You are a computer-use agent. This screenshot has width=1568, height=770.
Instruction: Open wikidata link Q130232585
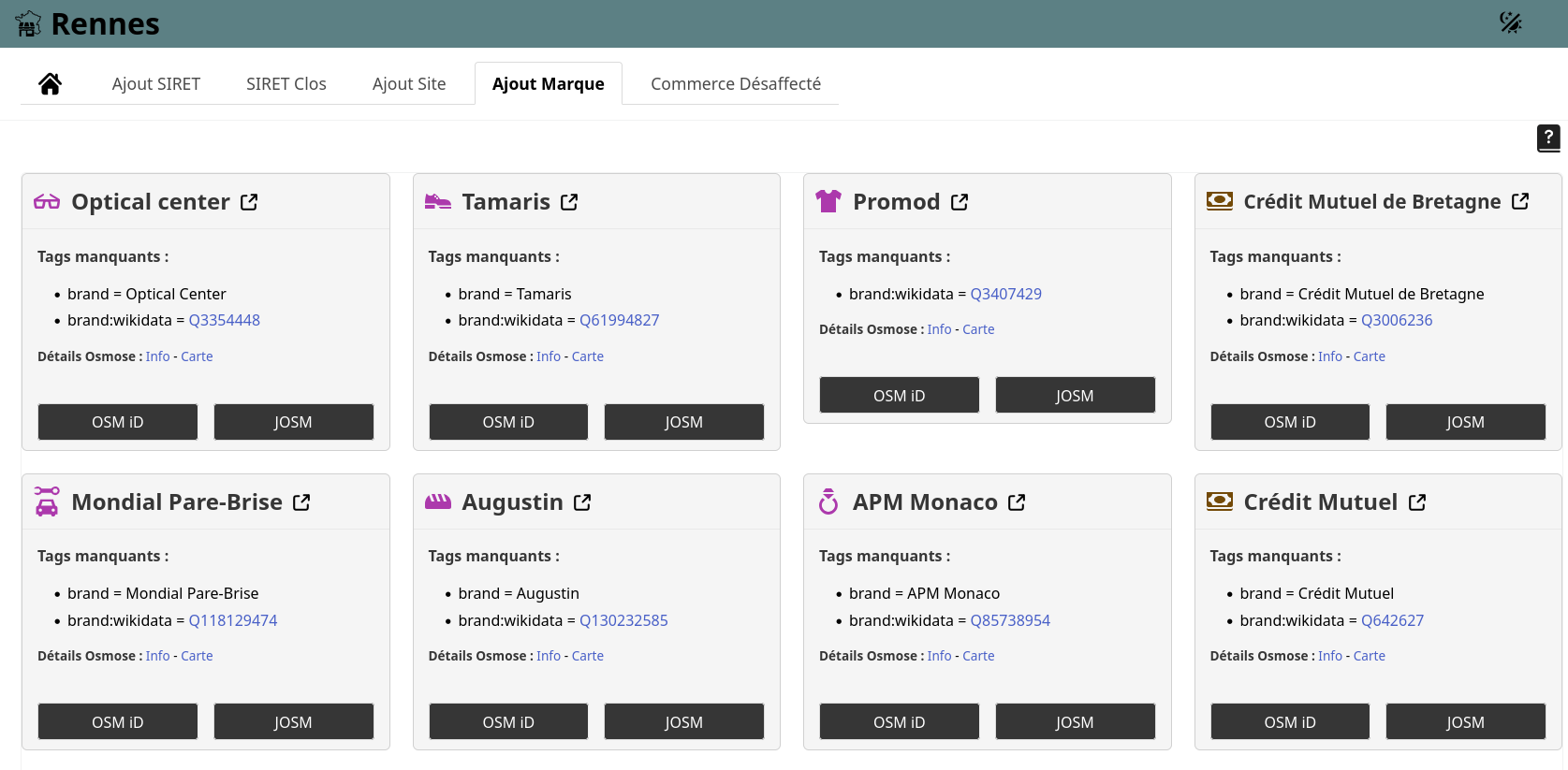pyautogui.click(x=623, y=620)
